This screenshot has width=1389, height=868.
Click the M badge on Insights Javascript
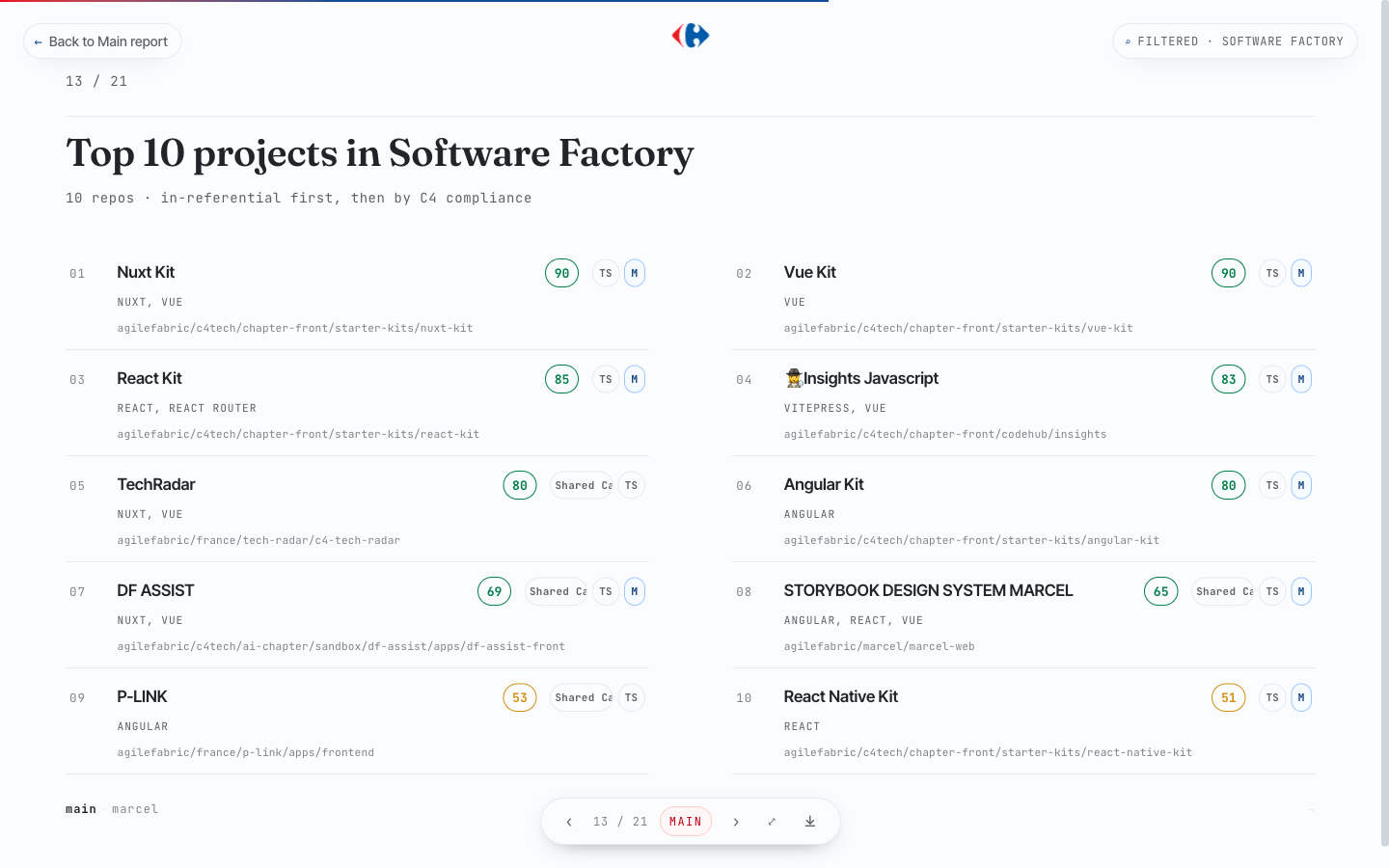1301,379
